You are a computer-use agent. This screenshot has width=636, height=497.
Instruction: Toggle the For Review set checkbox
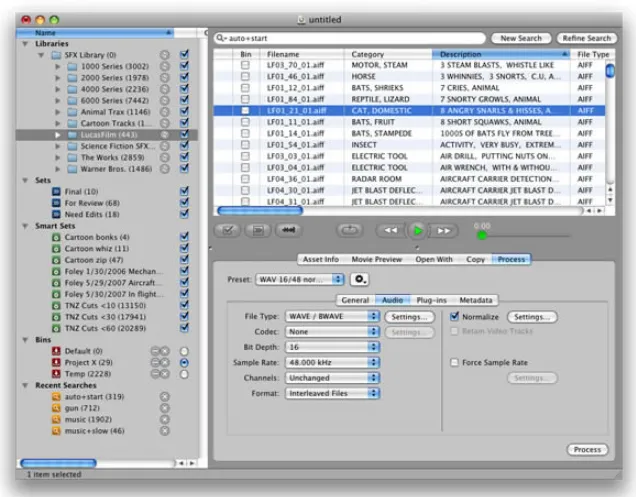(184, 202)
